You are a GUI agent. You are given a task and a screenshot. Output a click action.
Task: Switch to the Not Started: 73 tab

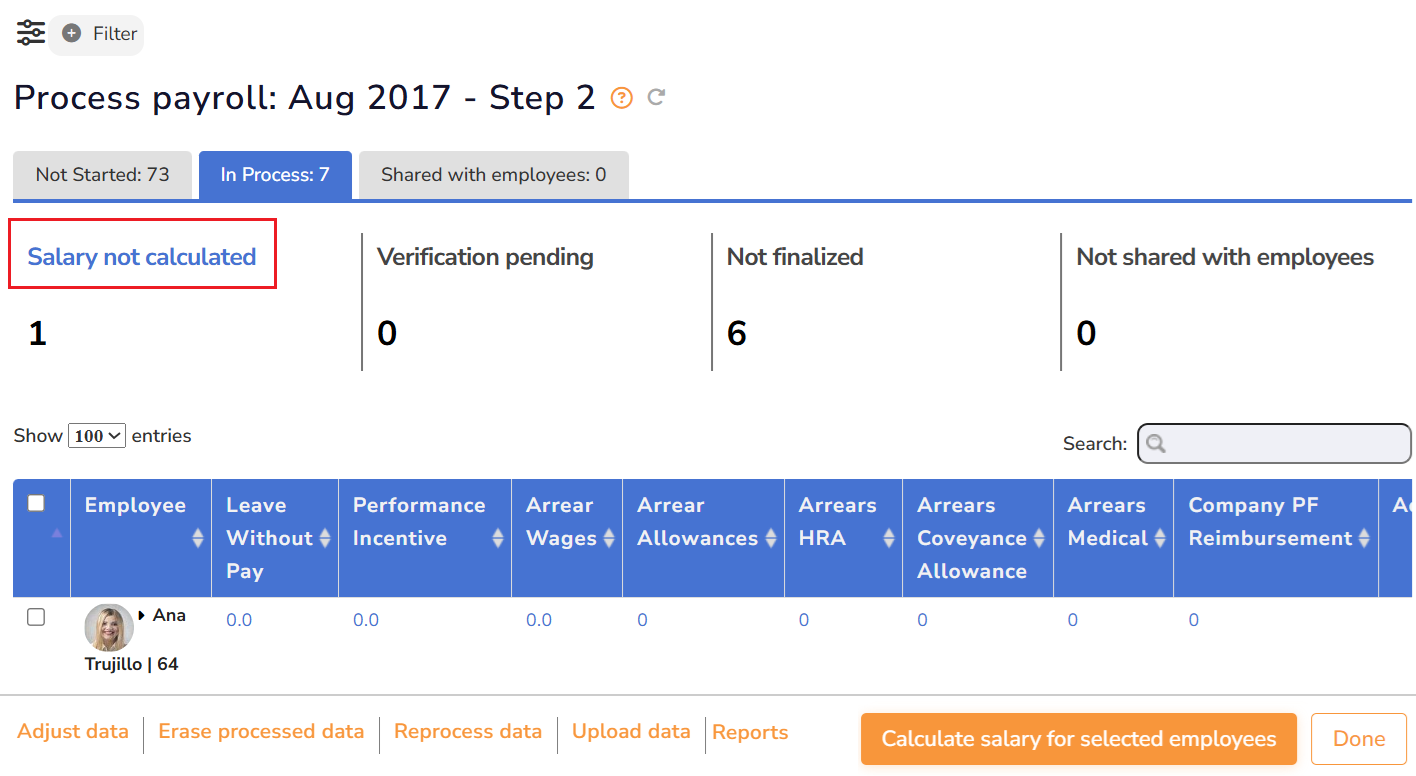(x=102, y=175)
